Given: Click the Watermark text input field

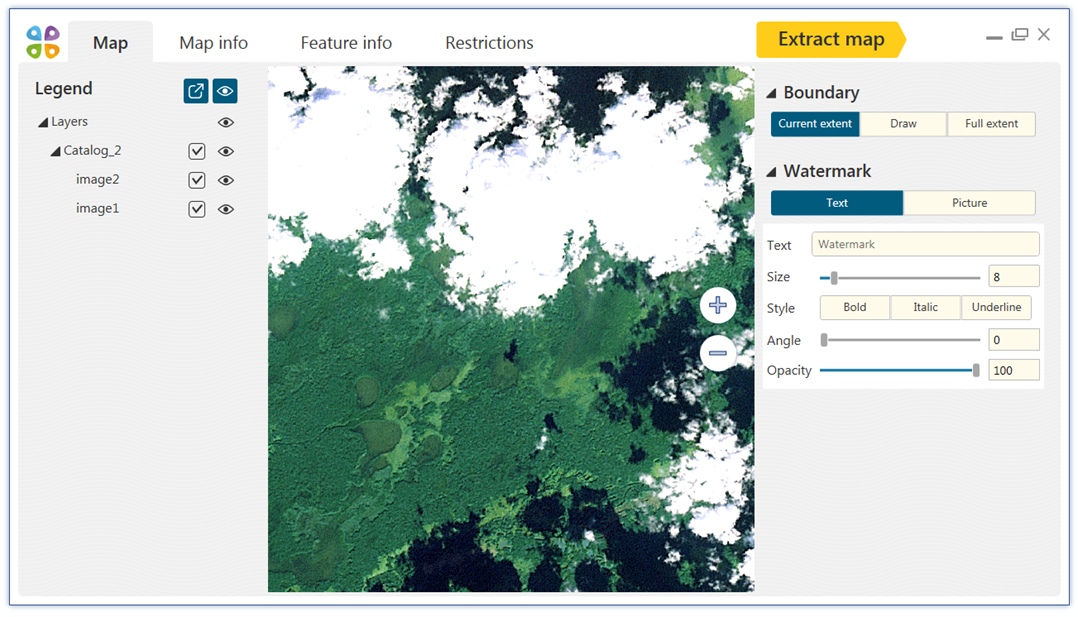Looking at the screenshot, I should [925, 244].
